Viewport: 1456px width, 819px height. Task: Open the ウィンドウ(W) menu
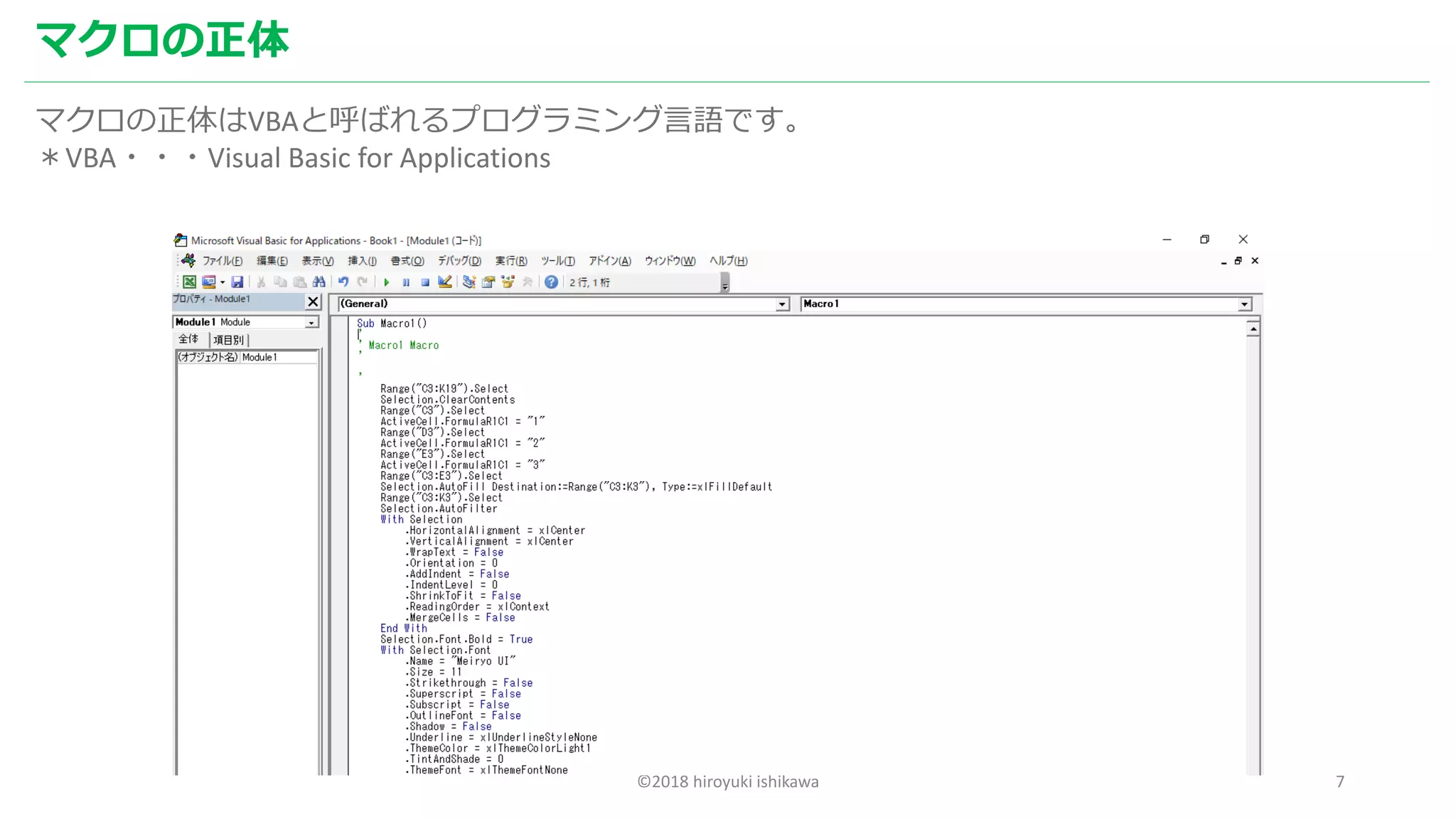(670, 261)
